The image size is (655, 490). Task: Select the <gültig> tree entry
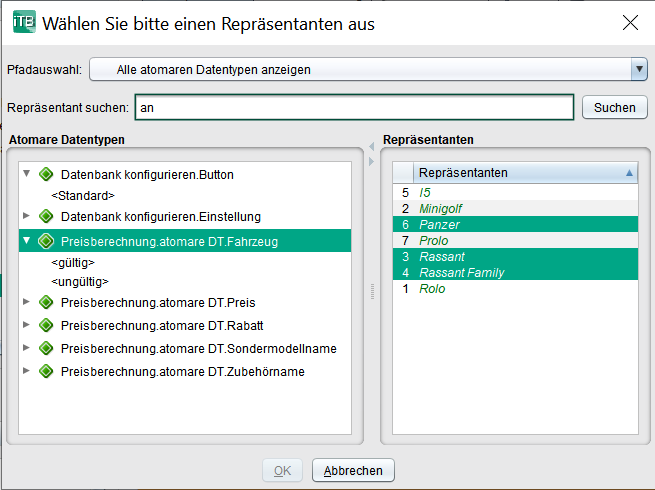(73, 263)
